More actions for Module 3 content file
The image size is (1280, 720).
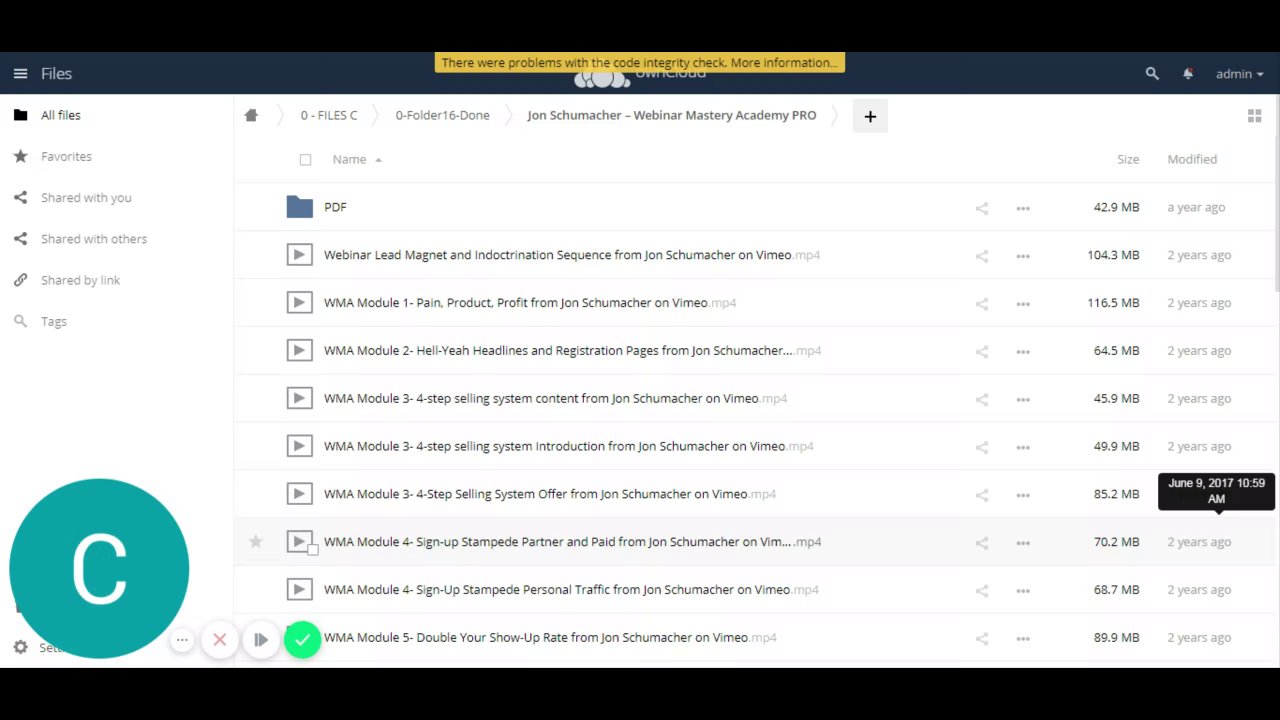(x=1023, y=399)
